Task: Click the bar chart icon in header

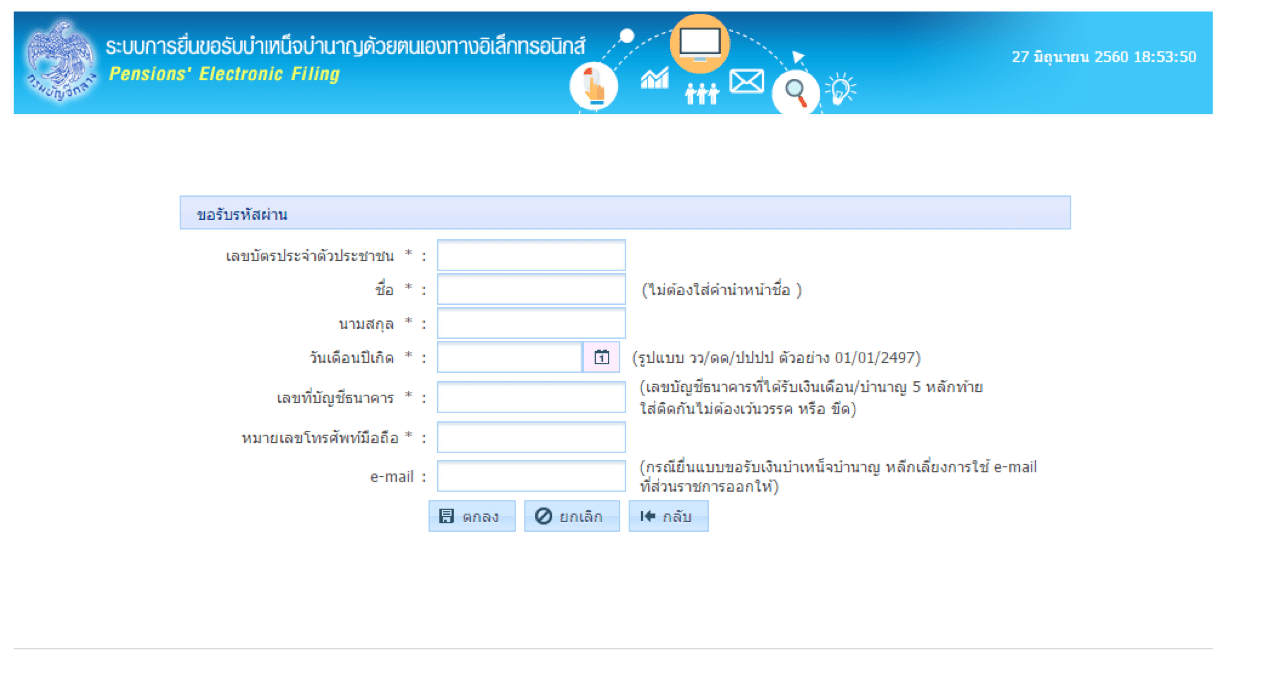Action: tap(655, 78)
